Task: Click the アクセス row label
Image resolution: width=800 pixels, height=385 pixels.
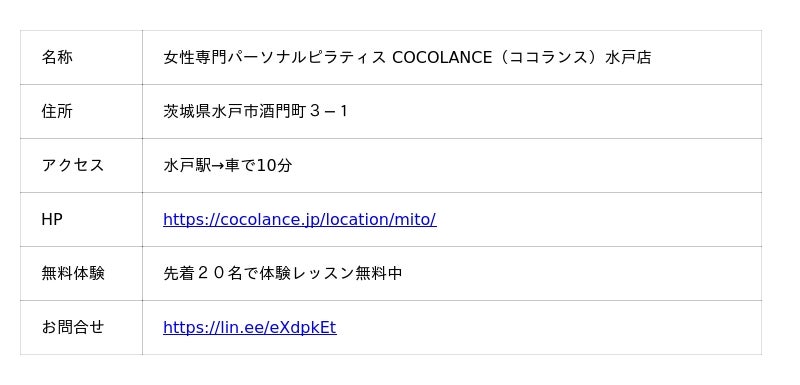Action: point(72,165)
